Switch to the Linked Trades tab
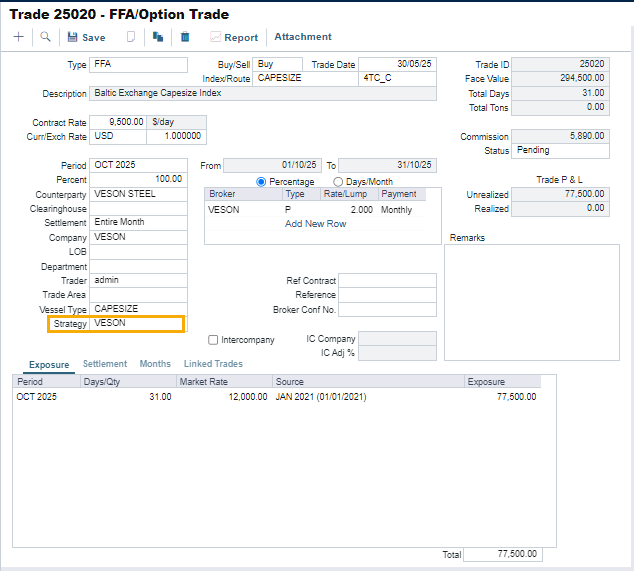This screenshot has width=634, height=571. [x=213, y=364]
